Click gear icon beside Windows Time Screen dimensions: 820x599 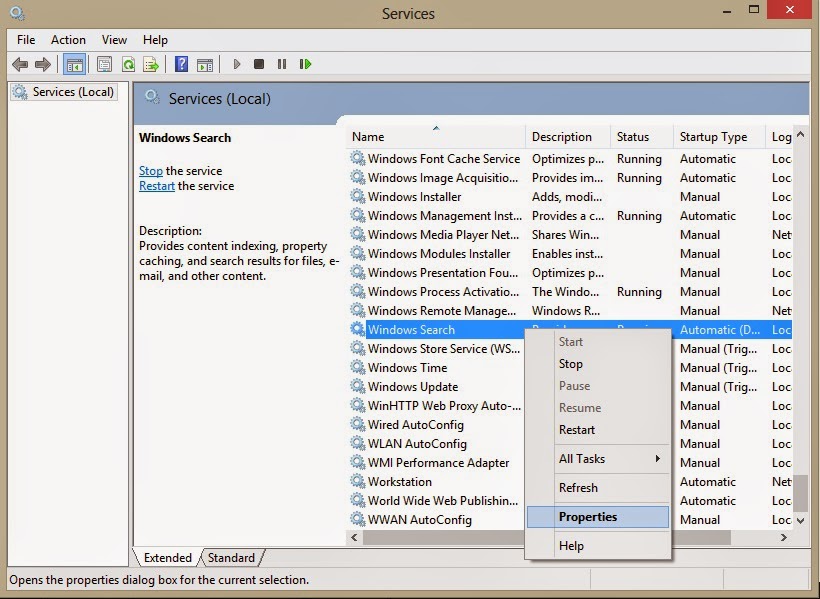click(358, 367)
